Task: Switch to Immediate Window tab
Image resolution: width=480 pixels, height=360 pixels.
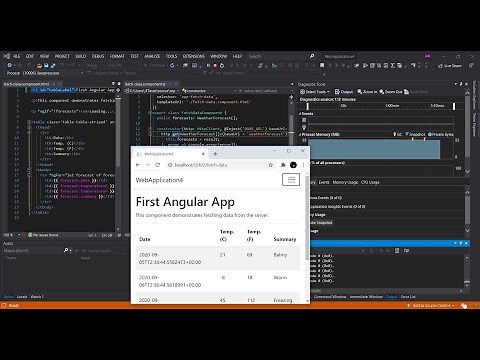Action: click(366, 297)
